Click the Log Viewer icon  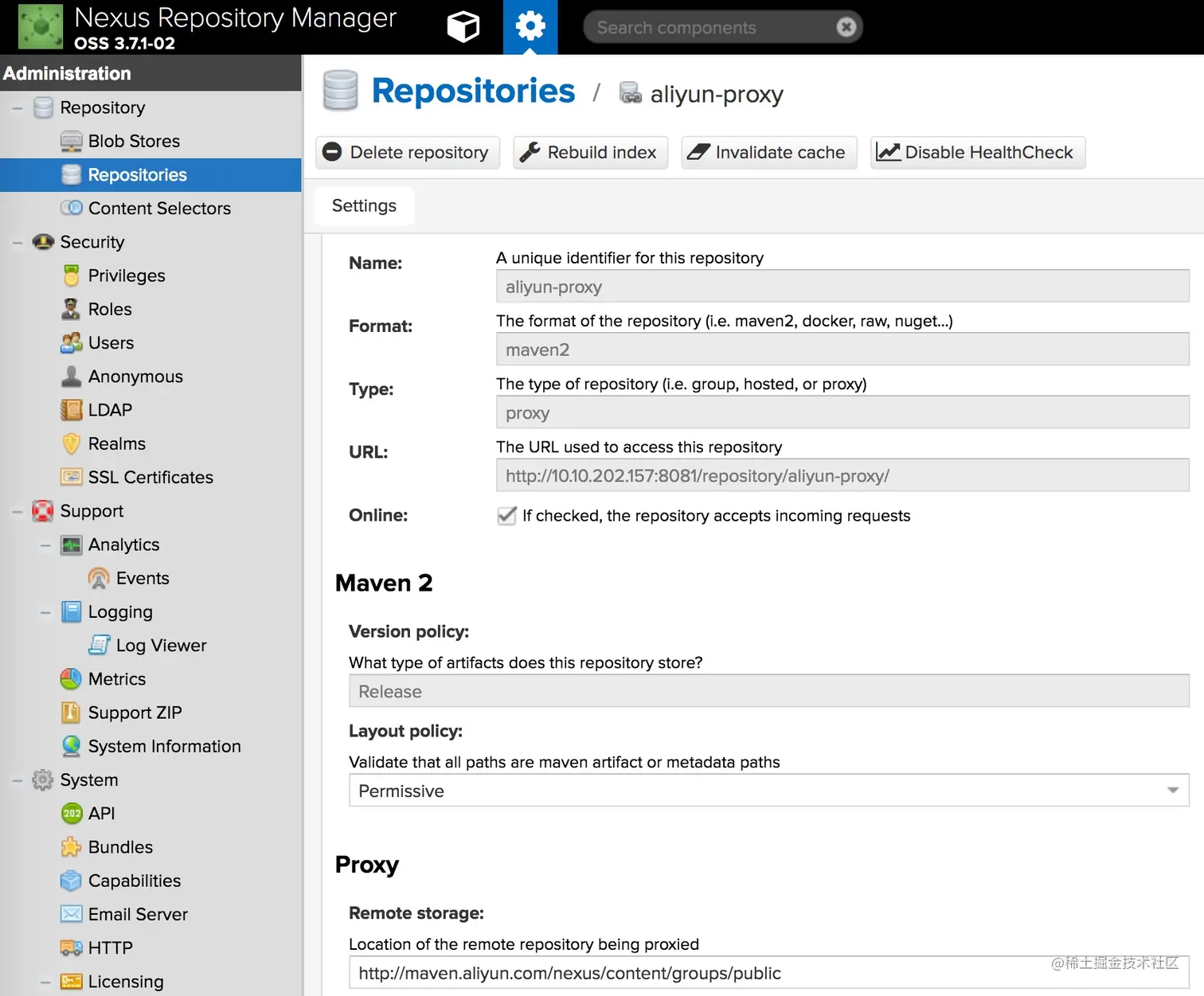[x=99, y=645]
